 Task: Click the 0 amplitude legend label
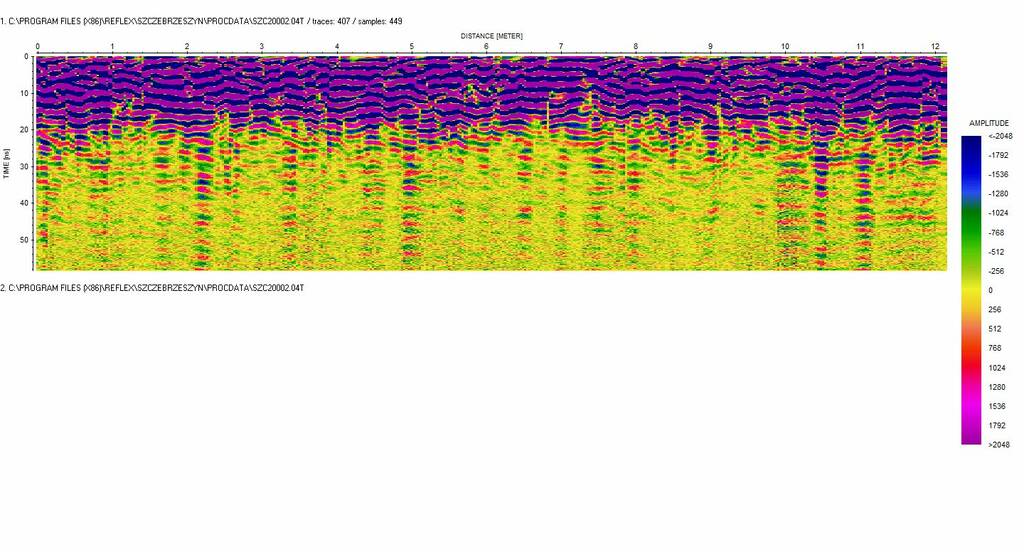click(x=991, y=291)
